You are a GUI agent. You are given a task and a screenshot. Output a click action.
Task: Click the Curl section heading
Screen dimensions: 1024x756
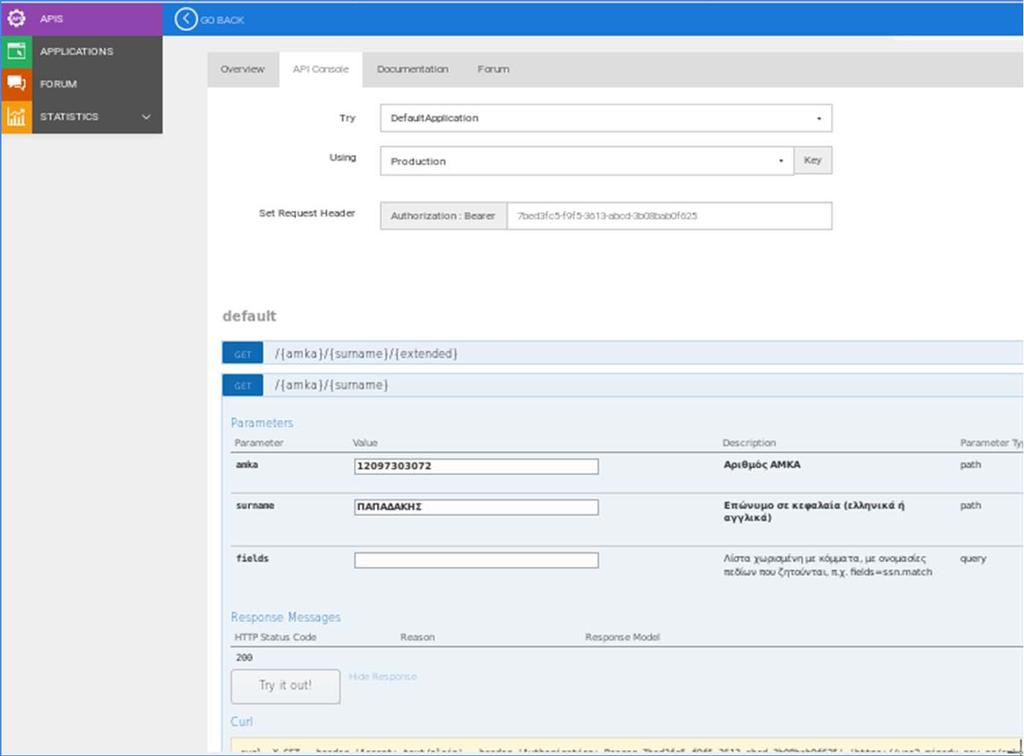242,721
